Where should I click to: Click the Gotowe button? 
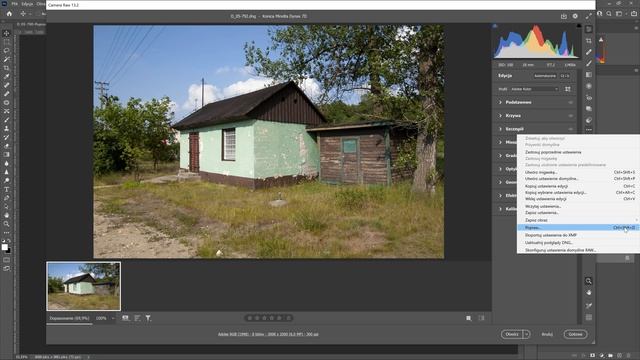[576, 334]
